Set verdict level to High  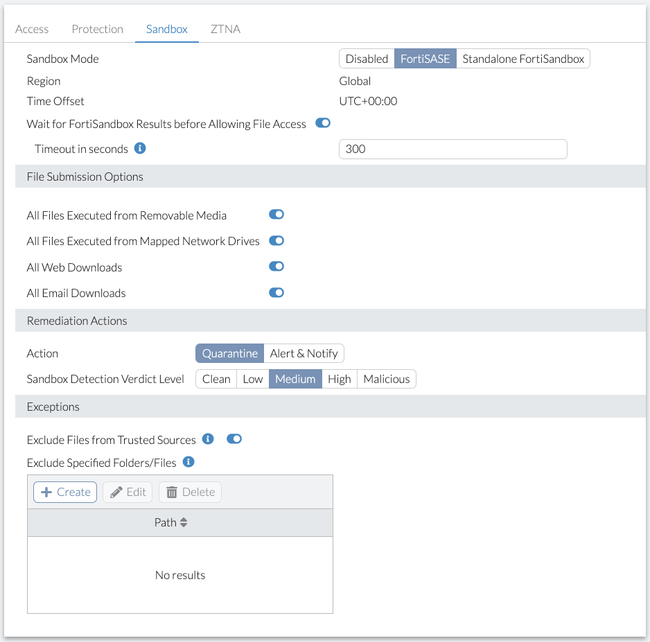339,379
